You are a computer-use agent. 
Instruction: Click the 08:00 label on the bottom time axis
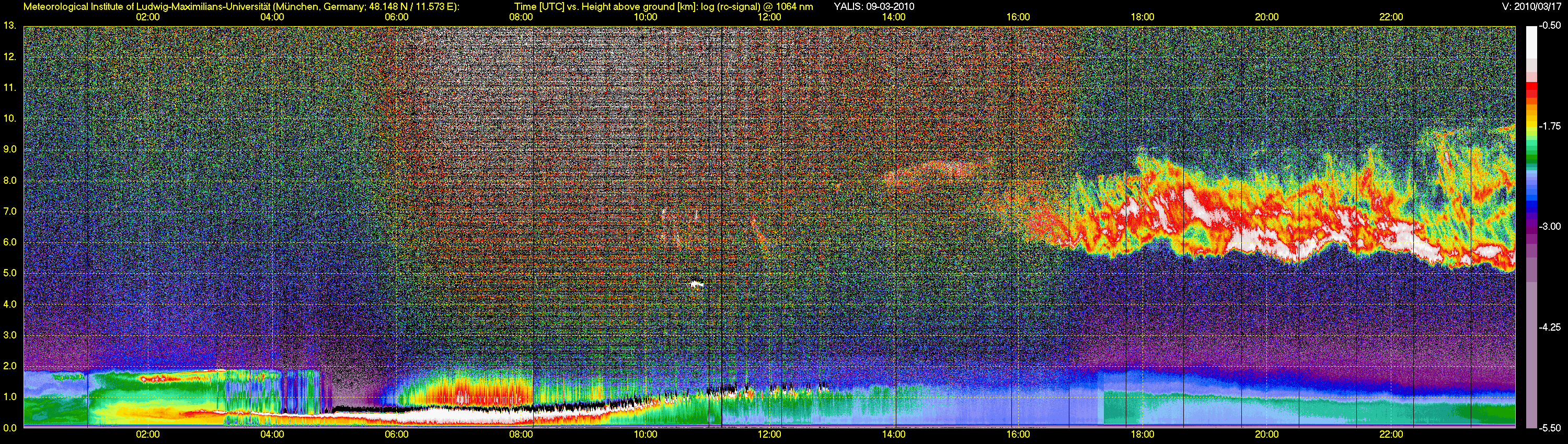point(521,435)
